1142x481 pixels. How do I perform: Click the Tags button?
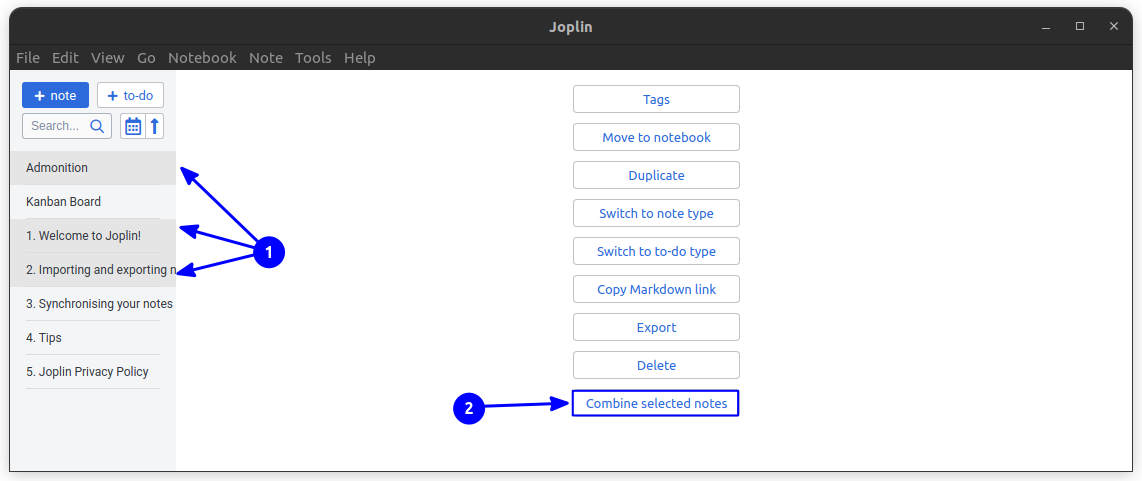[656, 99]
